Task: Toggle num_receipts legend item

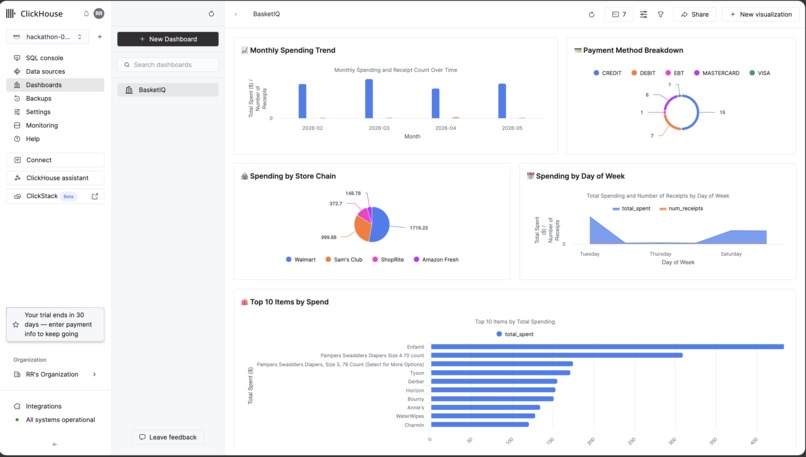Action: [x=682, y=209]
